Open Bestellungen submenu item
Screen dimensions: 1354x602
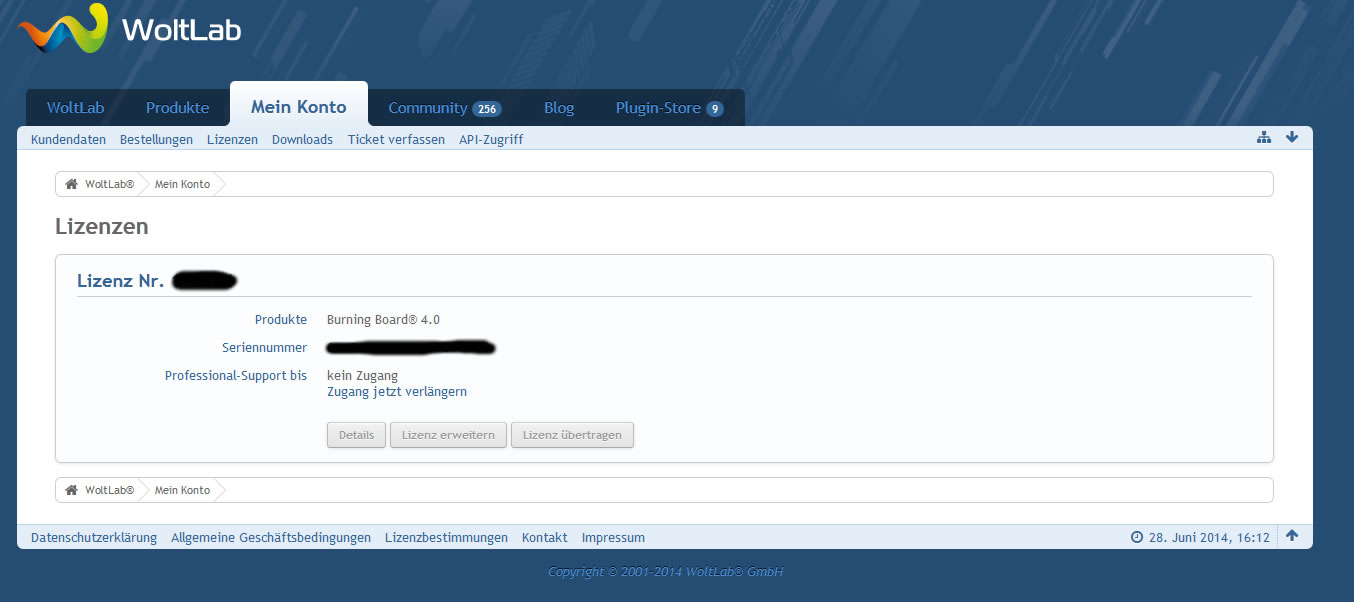click(156, 140)
